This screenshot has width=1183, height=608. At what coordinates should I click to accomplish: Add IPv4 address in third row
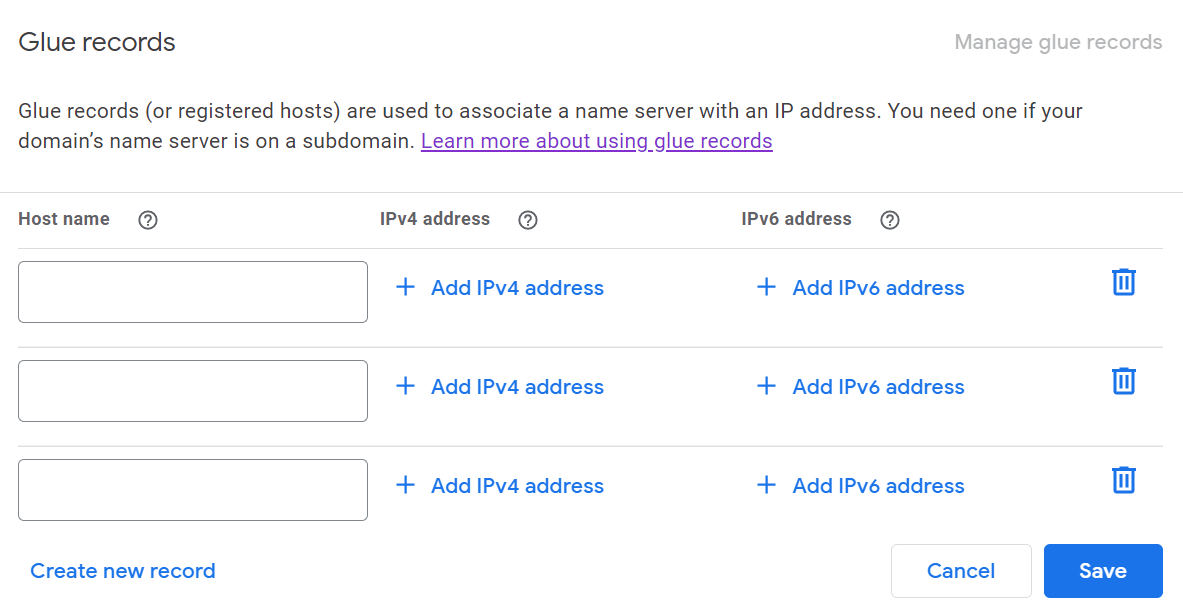[517, 486]
